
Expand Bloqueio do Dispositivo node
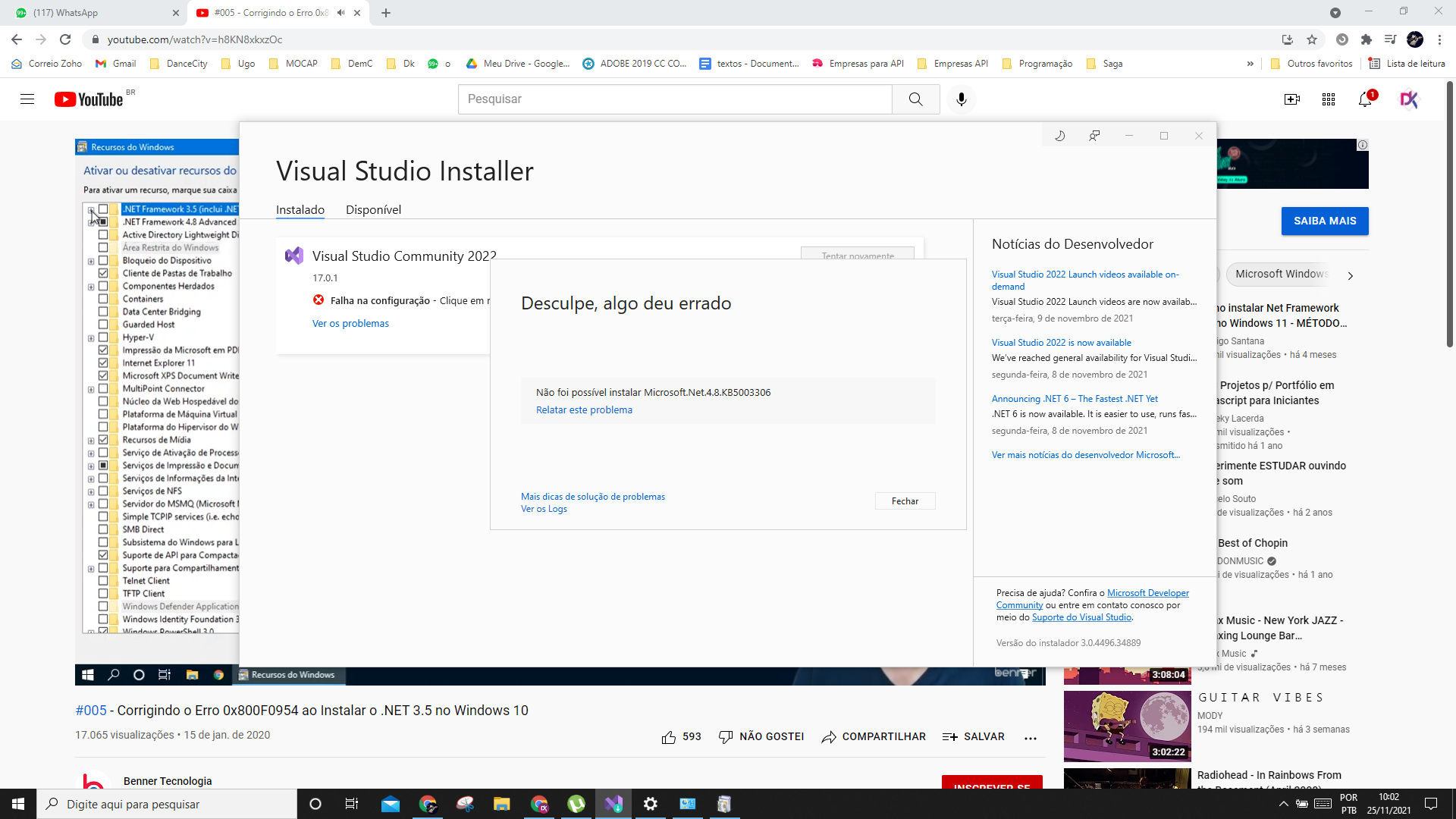[91, 262]
